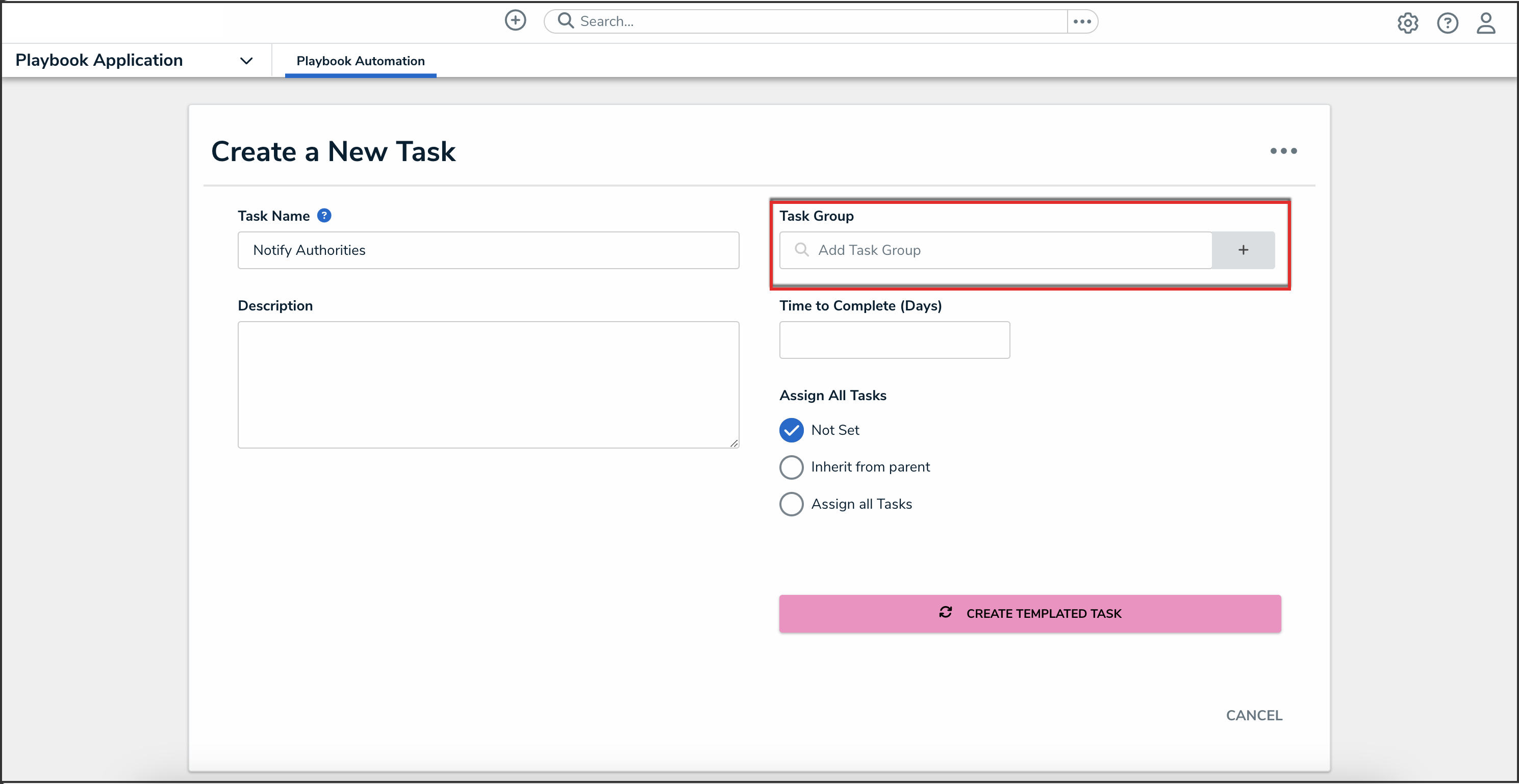Viewport: 1519px width, 784px height.
Task: Expand the Playbook Application dropdown
Action: click(246, 61)
